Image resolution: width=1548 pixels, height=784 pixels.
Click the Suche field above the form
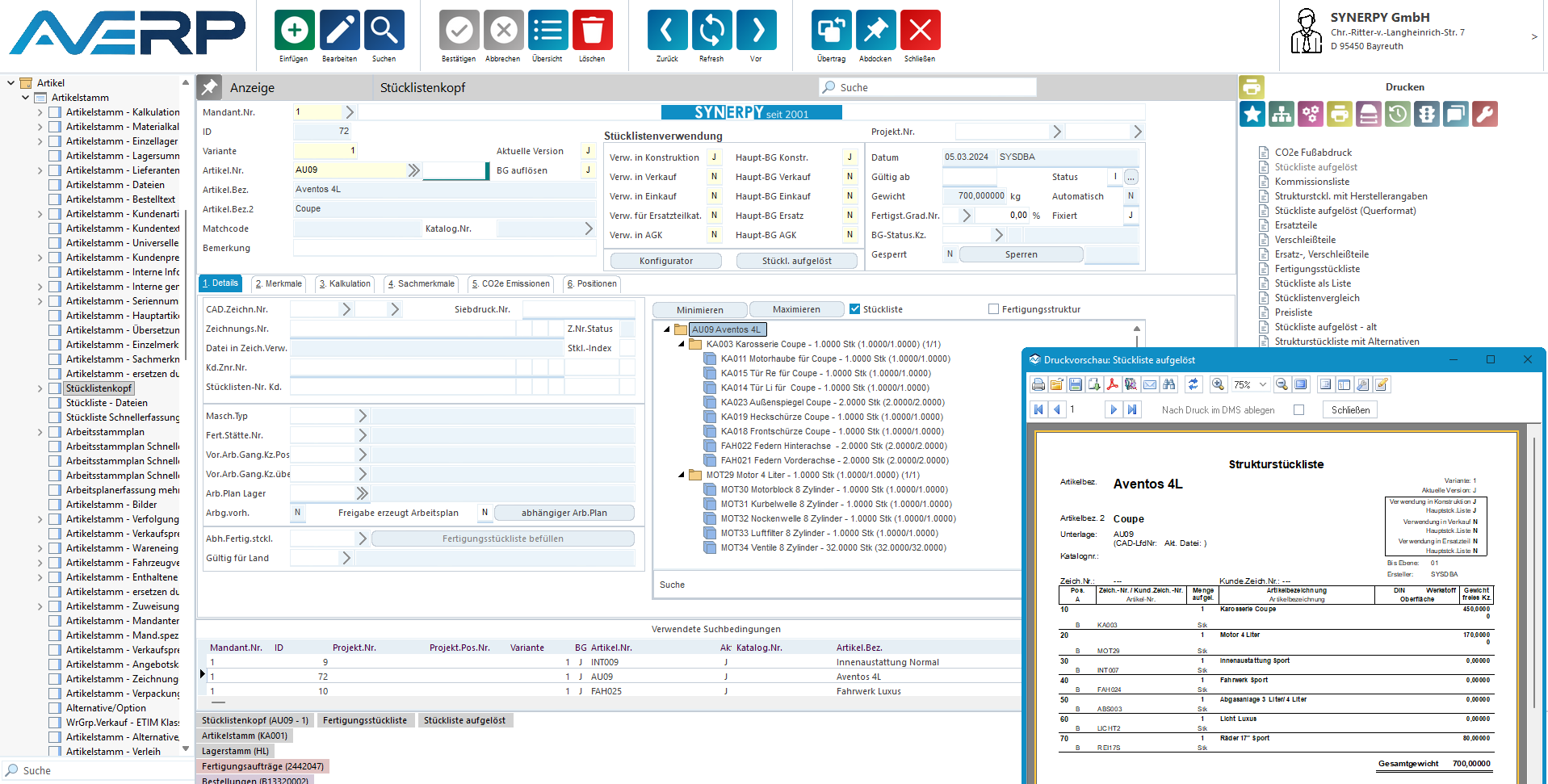point(929,88)
